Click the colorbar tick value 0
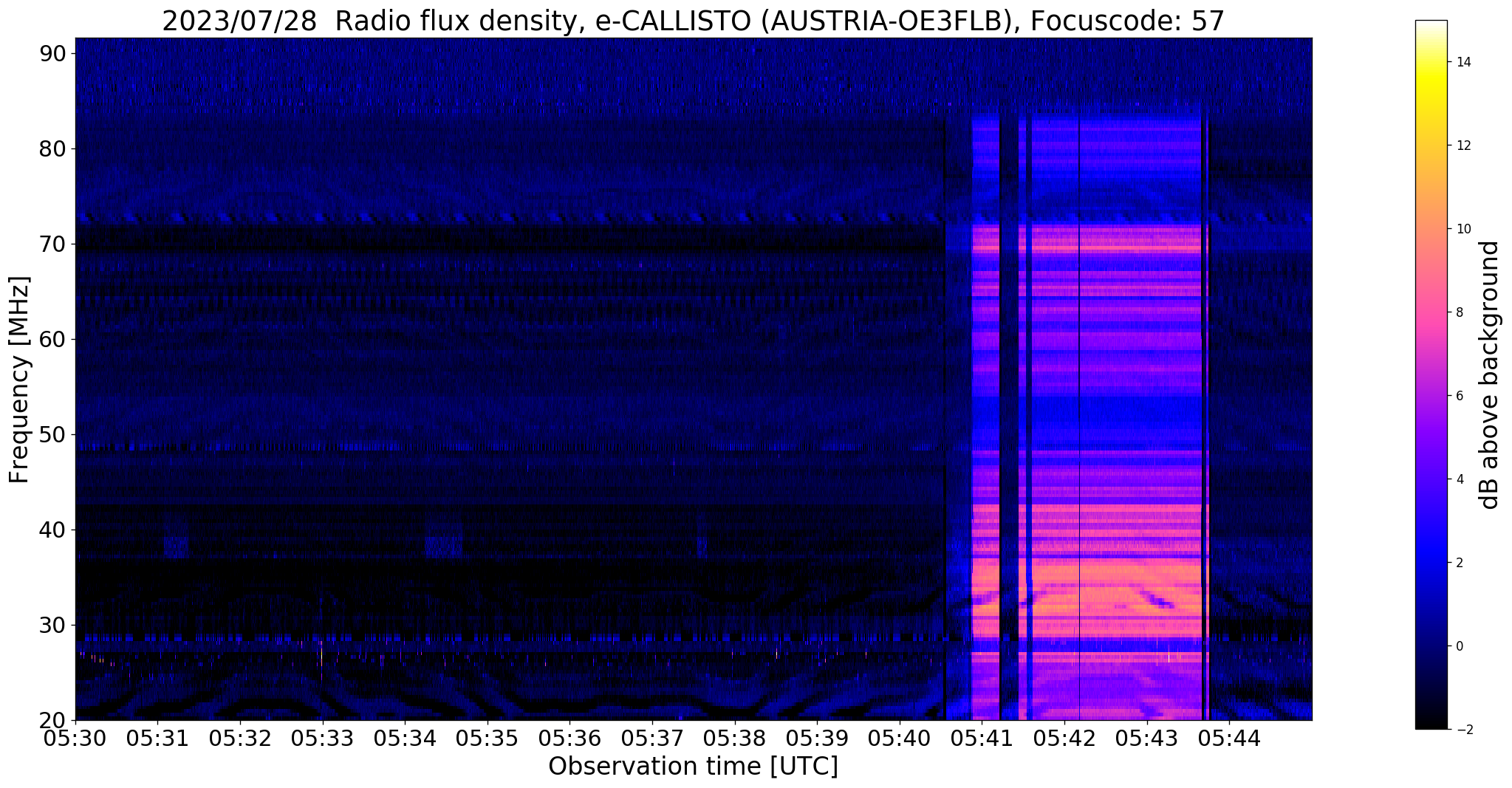Screen dimensions: 1512x788 (1458, 646)
